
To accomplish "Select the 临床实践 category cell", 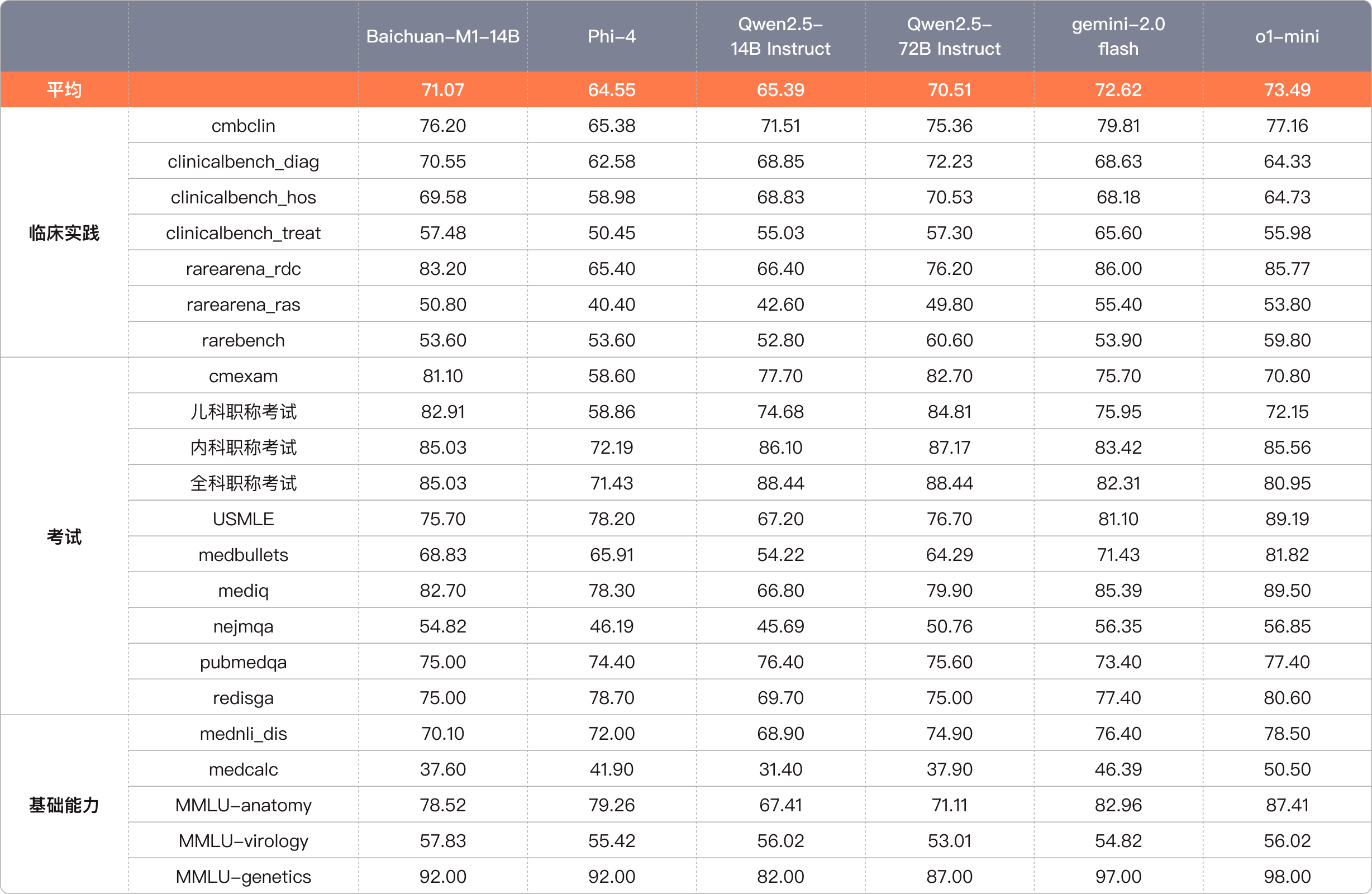I will [64, 233].
